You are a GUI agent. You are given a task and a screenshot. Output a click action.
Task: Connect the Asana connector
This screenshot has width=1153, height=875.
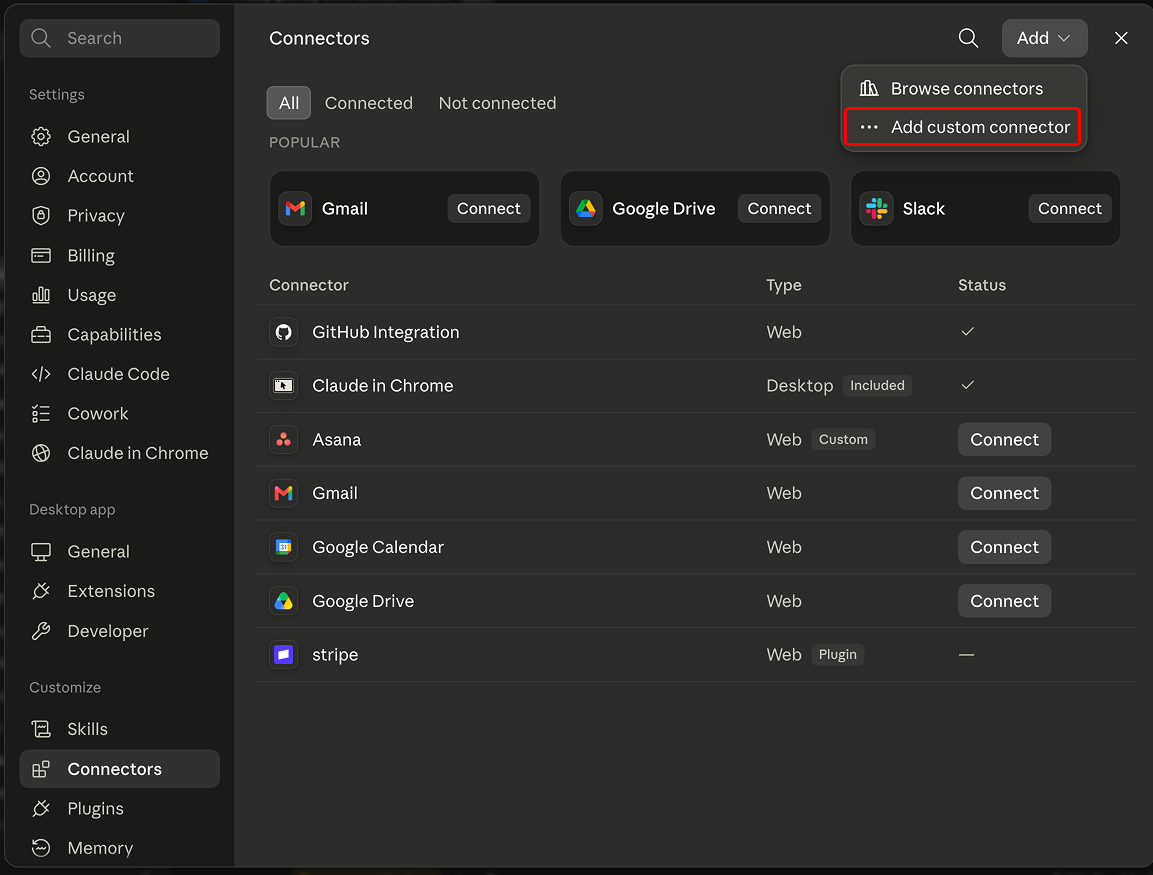coord(1004,440)
